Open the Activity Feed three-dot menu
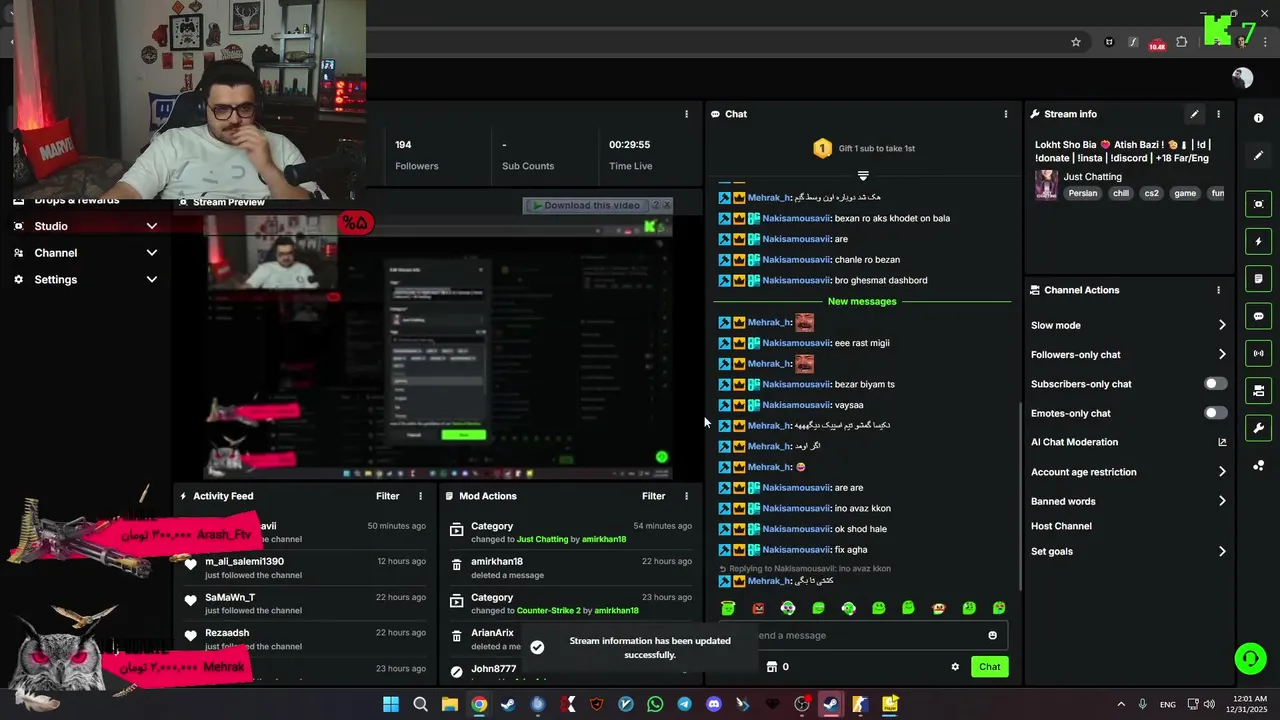 pos(420,496)
